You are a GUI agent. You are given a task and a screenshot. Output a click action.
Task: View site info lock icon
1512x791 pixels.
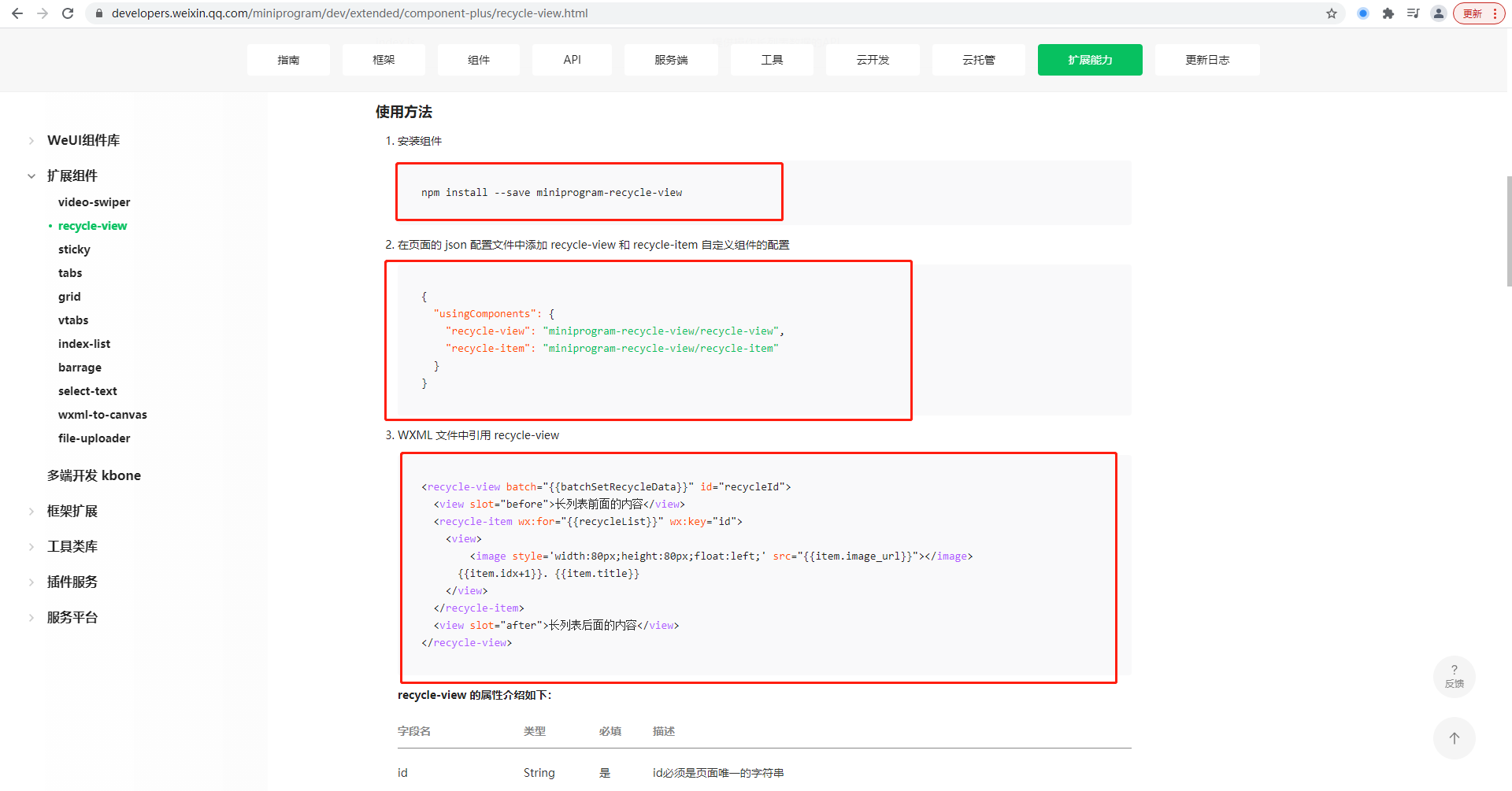(98, 13)
